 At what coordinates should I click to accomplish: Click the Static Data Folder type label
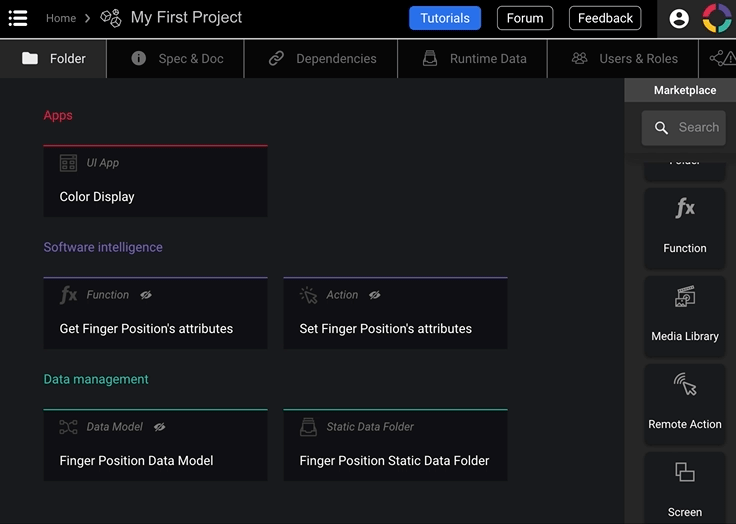(370, 427)
